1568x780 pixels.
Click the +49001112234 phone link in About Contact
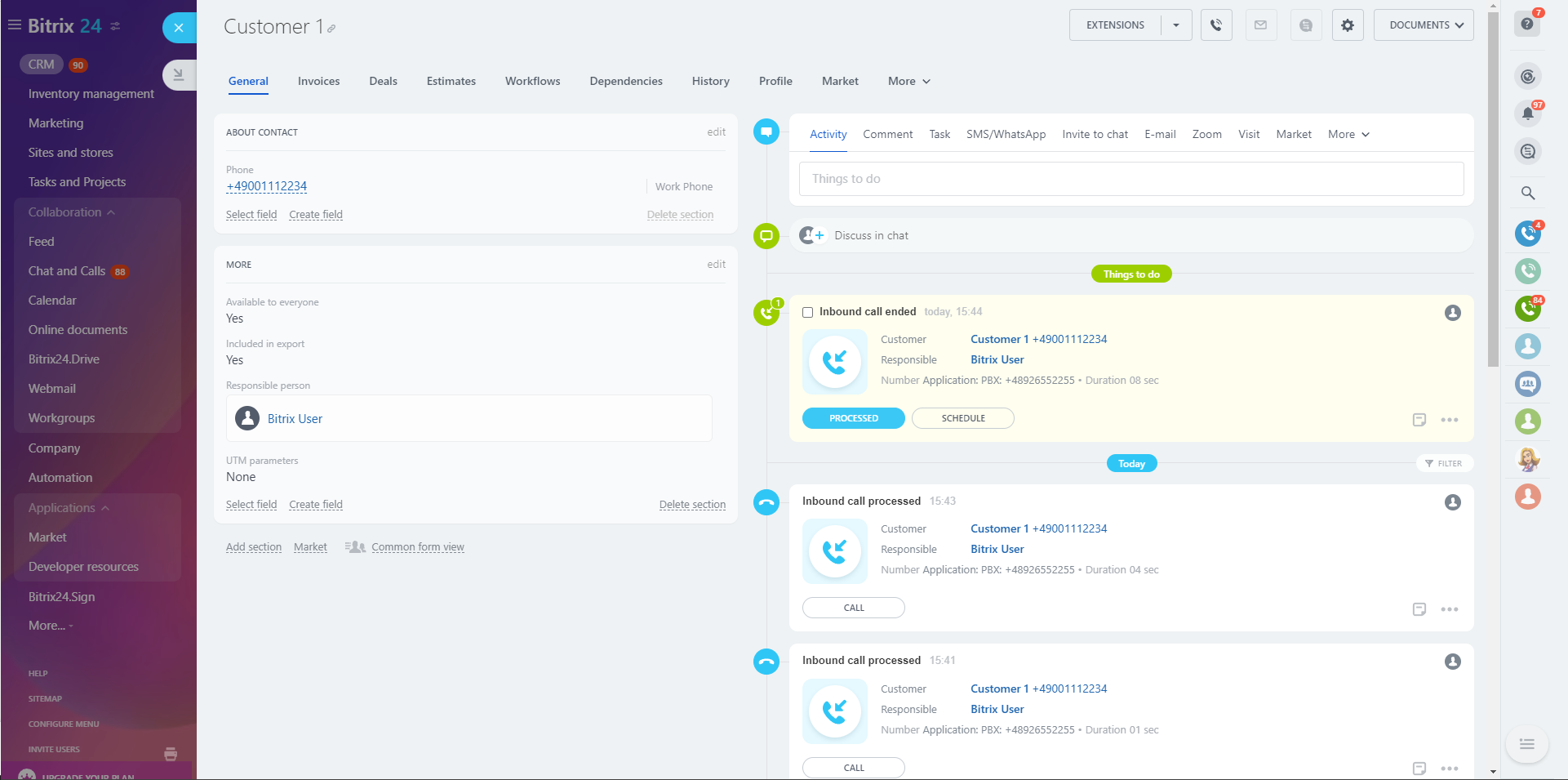(x=266, y=186)
